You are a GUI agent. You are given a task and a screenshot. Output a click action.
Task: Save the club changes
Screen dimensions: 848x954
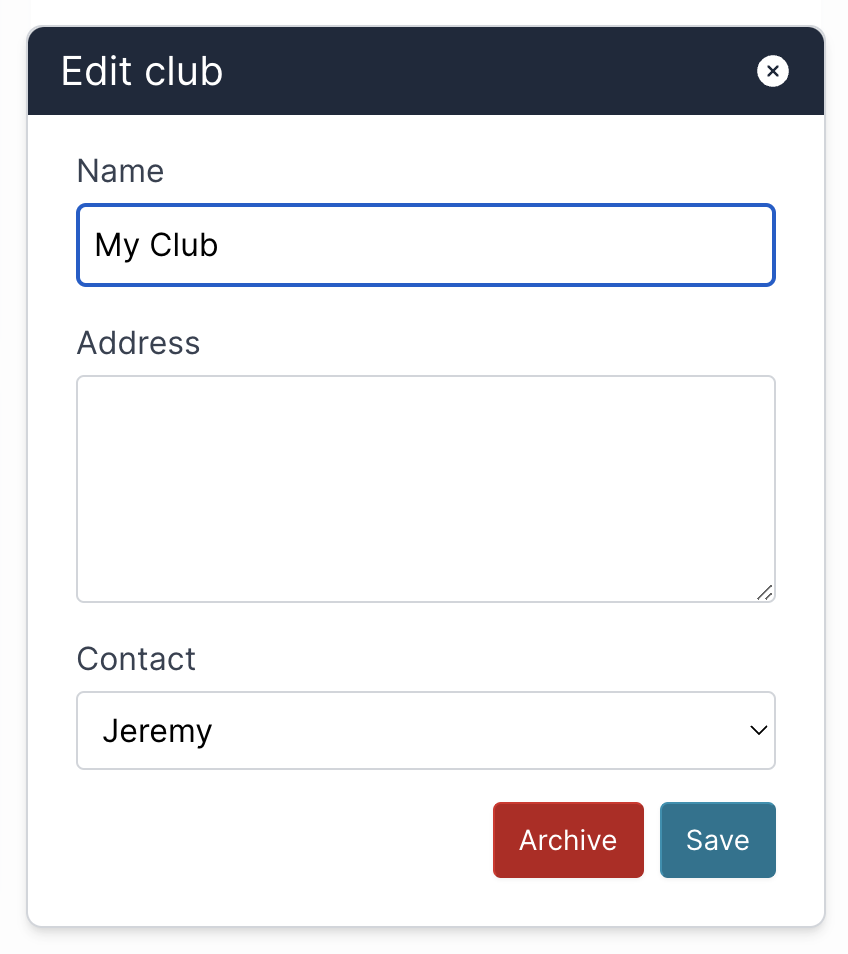tap(717, 840)
